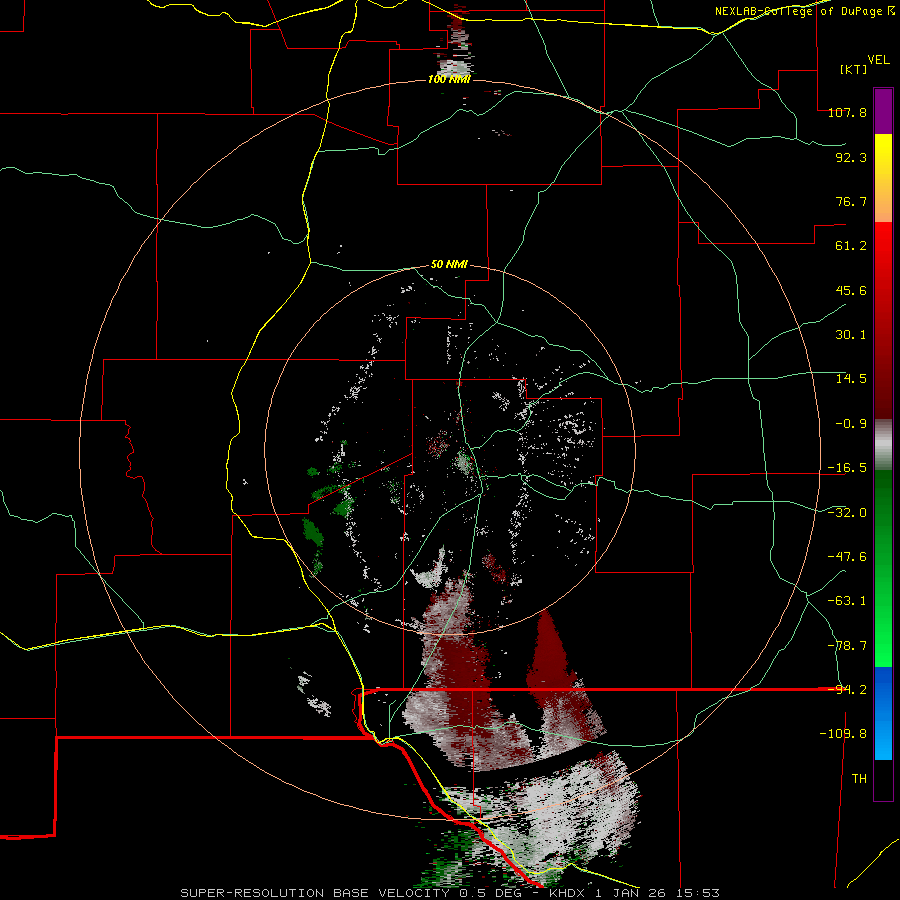Click the 50 NMI range ring label
Viewport: 900px width, 900px height.
pos(449,265)
